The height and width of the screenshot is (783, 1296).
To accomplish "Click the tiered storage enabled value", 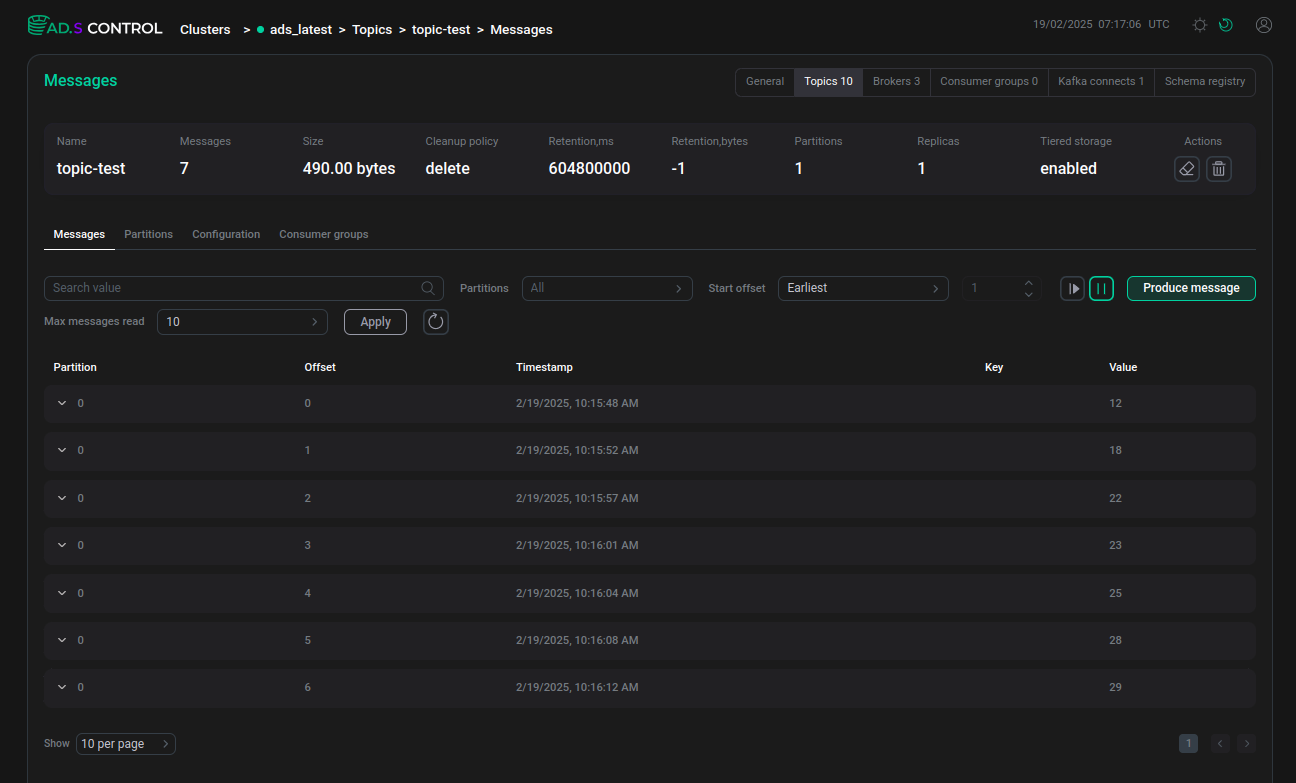I will click(x=1068, y=169).
